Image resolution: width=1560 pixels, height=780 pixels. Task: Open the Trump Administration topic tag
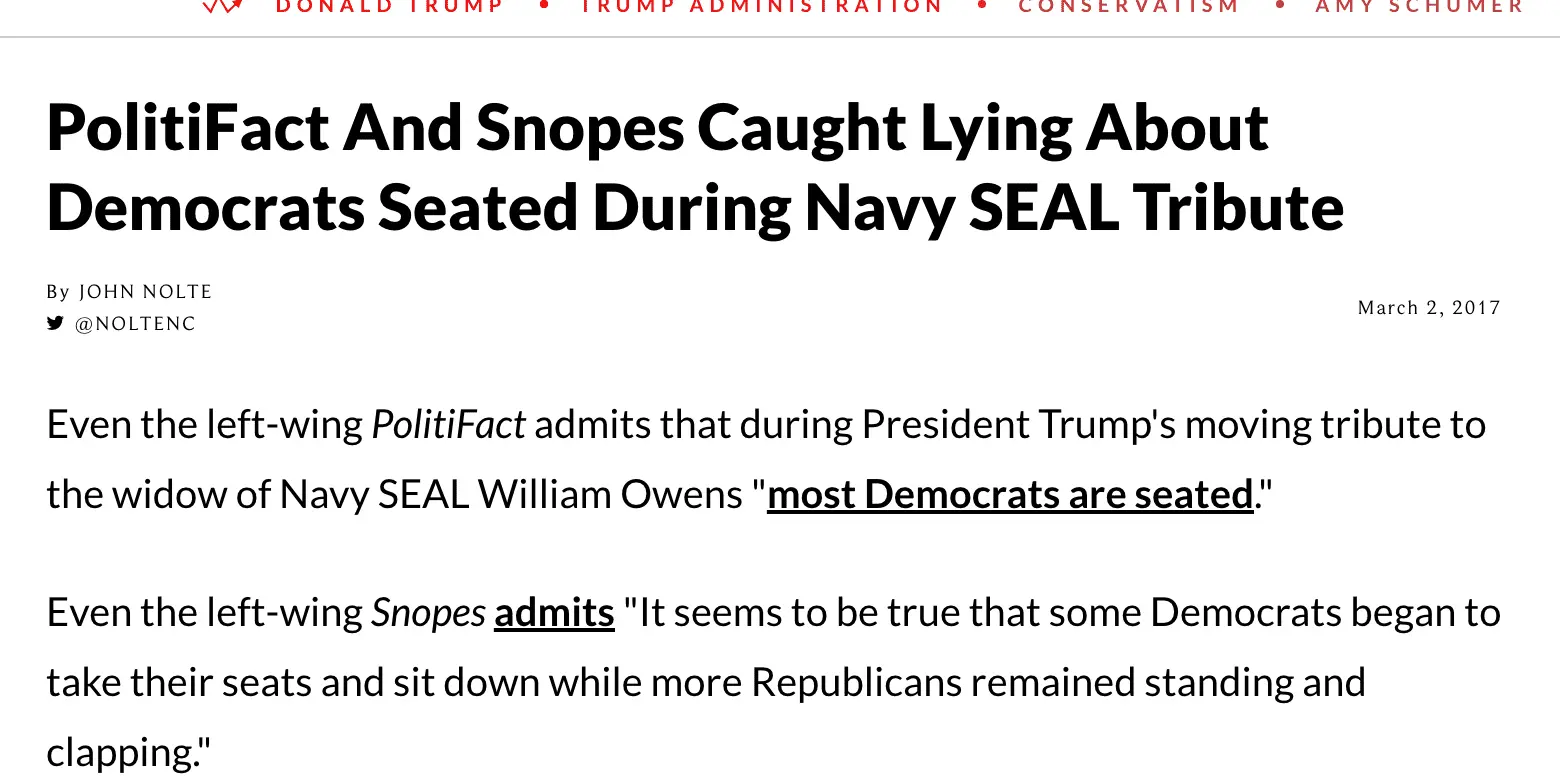(762, 7)
